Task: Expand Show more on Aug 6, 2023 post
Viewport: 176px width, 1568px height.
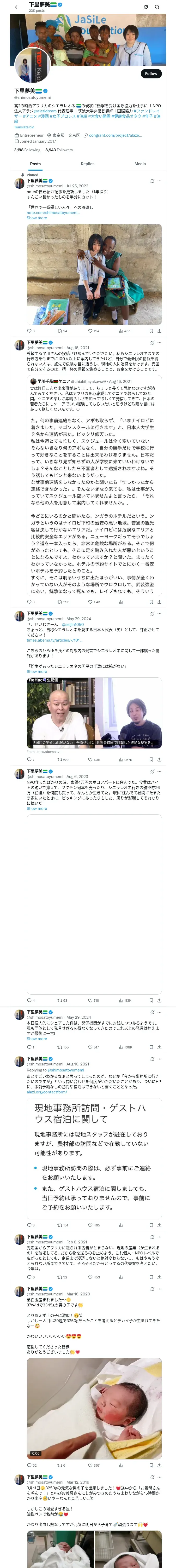Action: click(x=37, y=808)
